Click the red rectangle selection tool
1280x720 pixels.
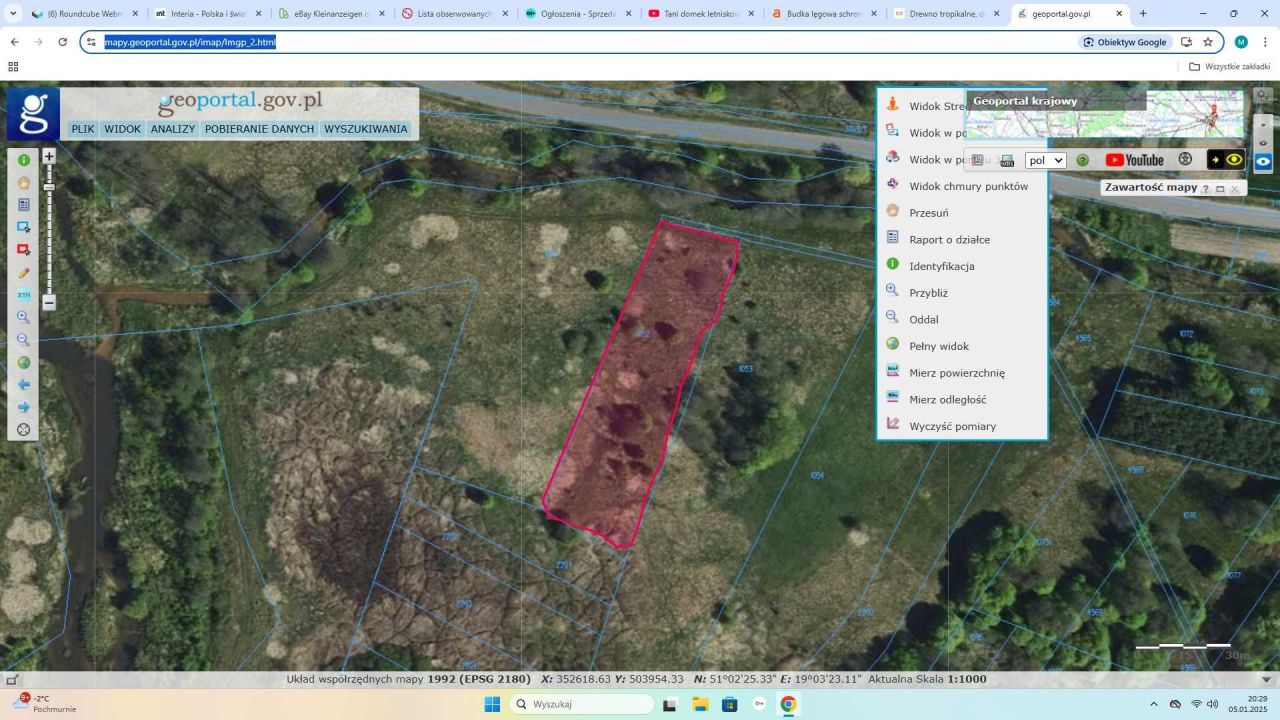(24, 250)
